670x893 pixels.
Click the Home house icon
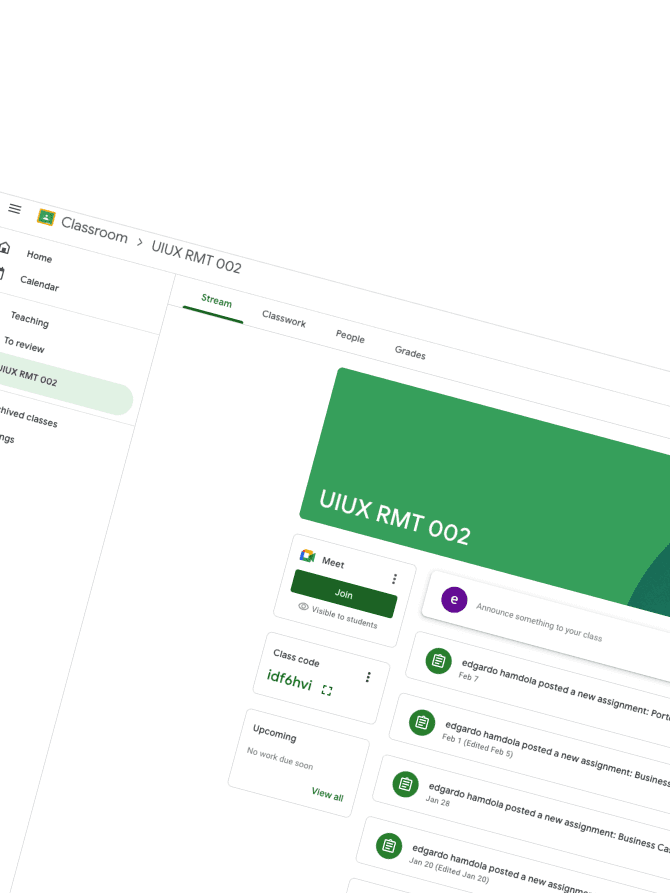click(5, 247)
